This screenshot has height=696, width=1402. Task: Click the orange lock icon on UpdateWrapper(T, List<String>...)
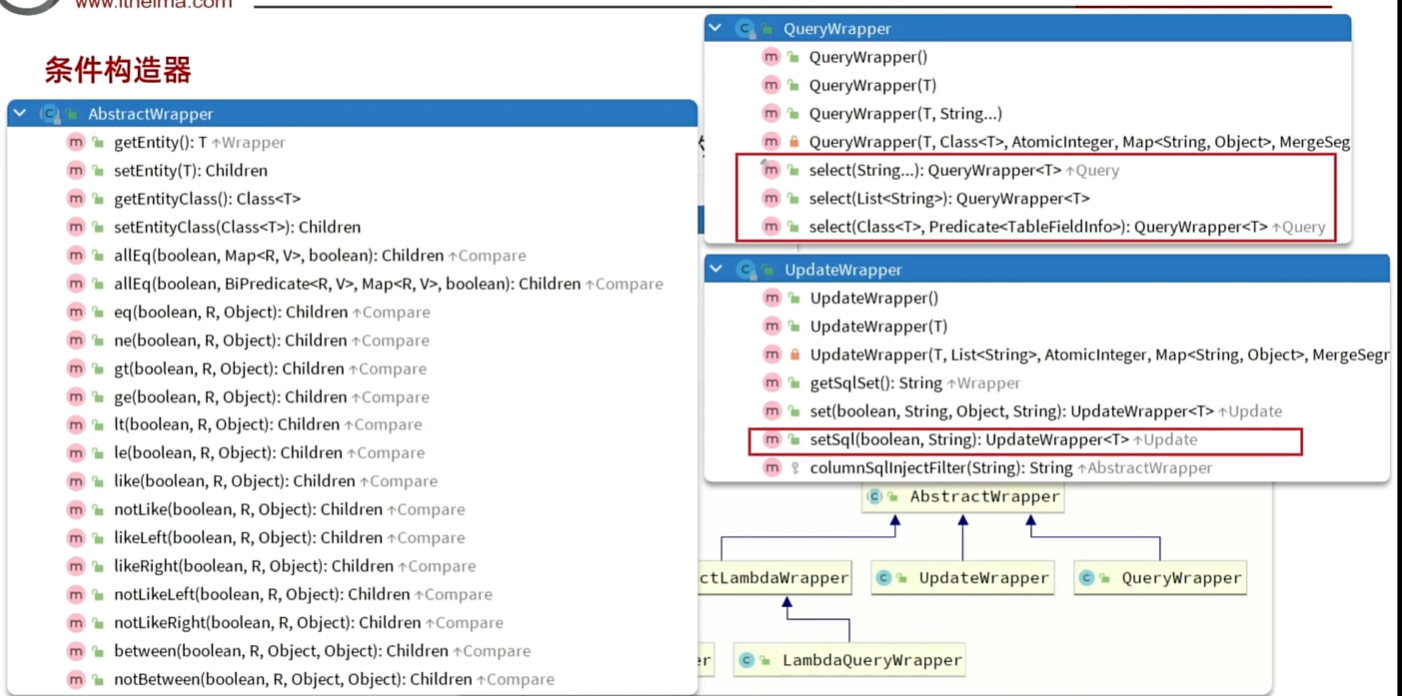(795, 354)
